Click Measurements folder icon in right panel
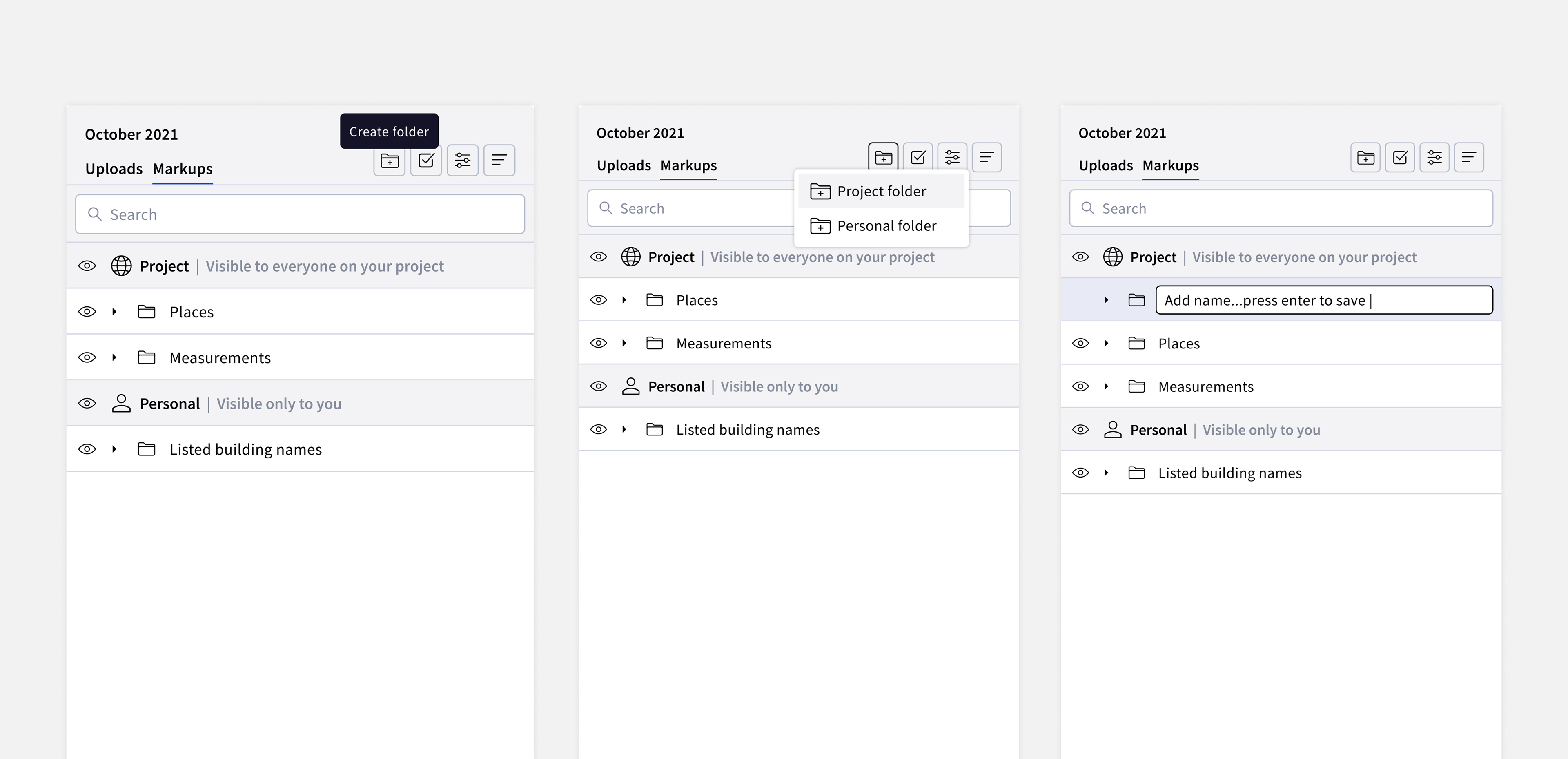The width and height of the screenshot is (1568, 759). [1136, 386]
